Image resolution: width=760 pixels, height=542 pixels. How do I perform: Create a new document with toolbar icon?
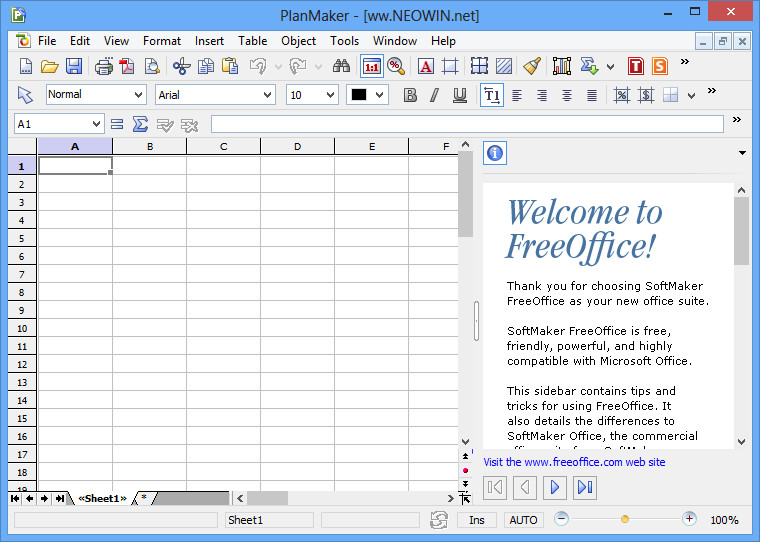click(x=26, y=66)
